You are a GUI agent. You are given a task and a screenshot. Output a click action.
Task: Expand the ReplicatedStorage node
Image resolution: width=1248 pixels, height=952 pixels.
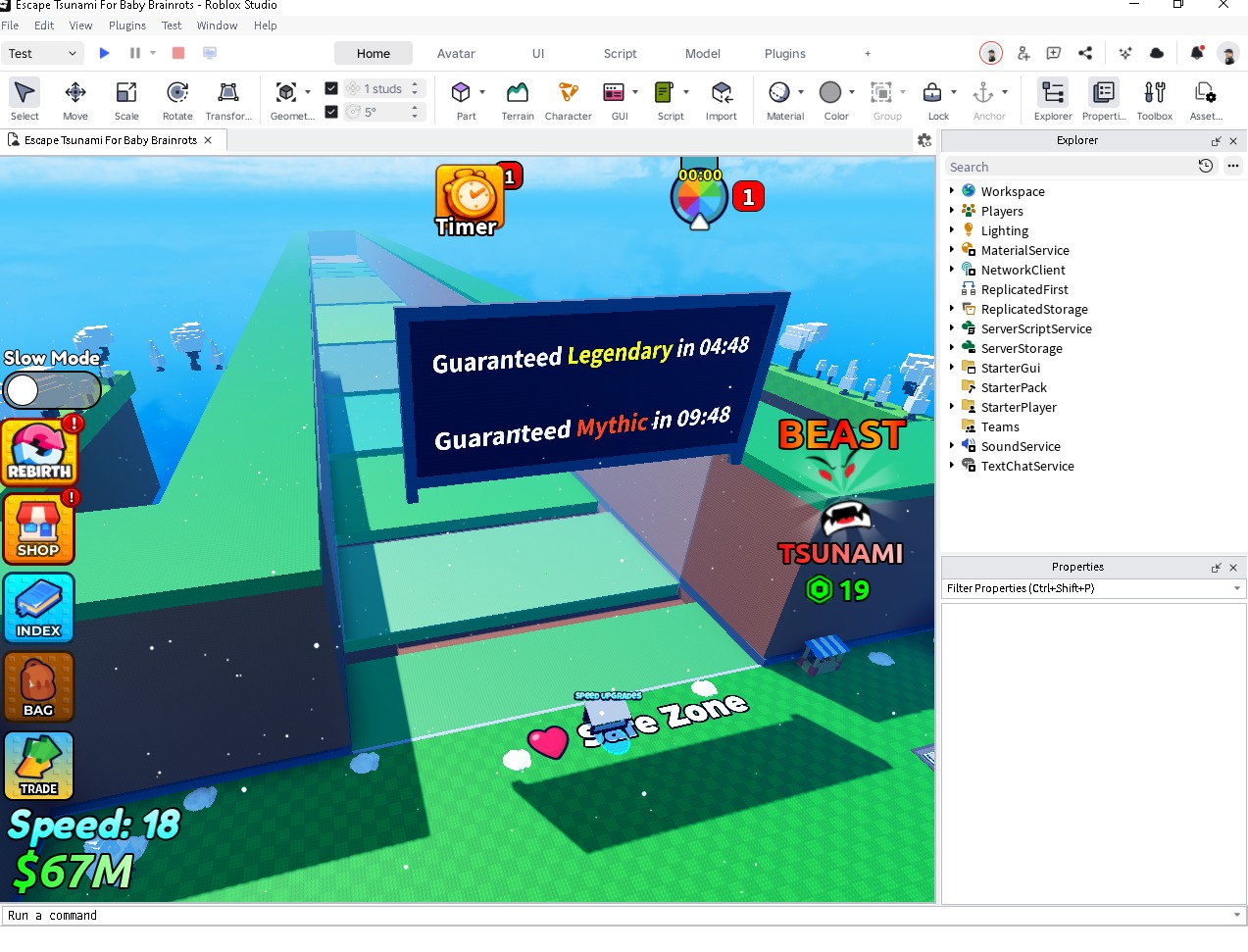(951, 308)
